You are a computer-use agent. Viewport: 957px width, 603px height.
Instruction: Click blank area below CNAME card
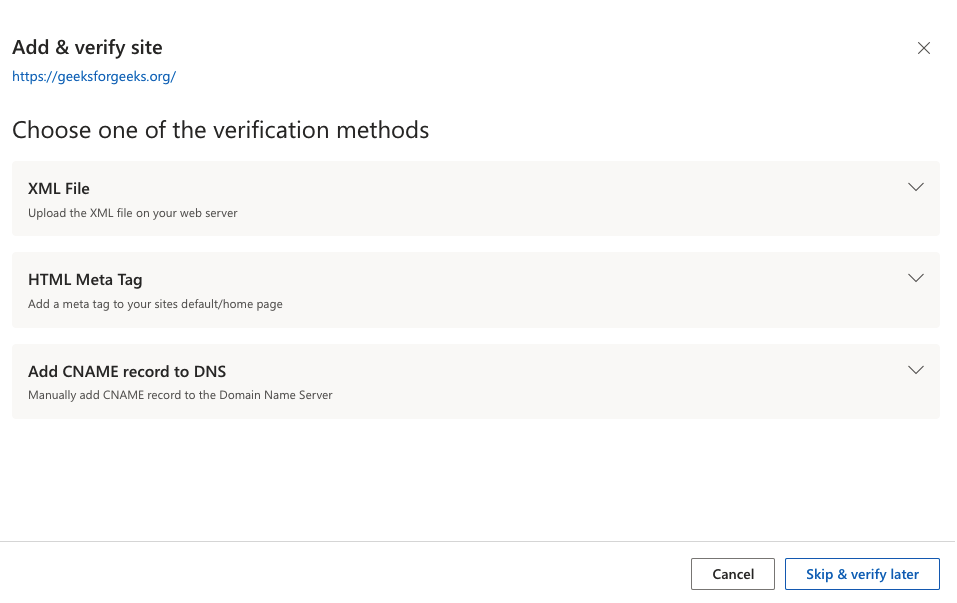click(x=475, y=480)
